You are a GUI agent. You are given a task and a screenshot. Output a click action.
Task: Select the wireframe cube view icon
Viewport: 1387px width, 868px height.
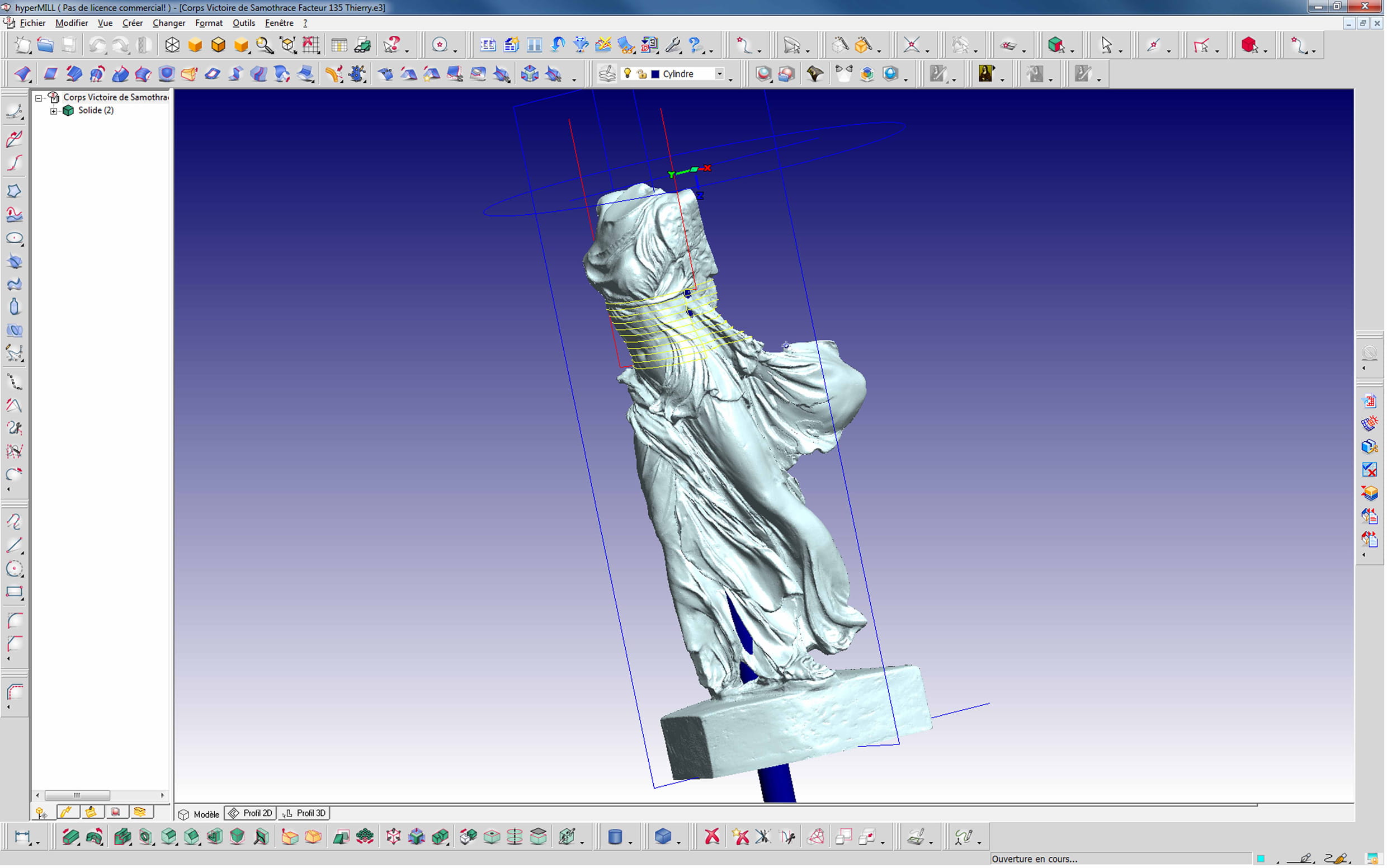pyautogui.click(x=172, y=45)
